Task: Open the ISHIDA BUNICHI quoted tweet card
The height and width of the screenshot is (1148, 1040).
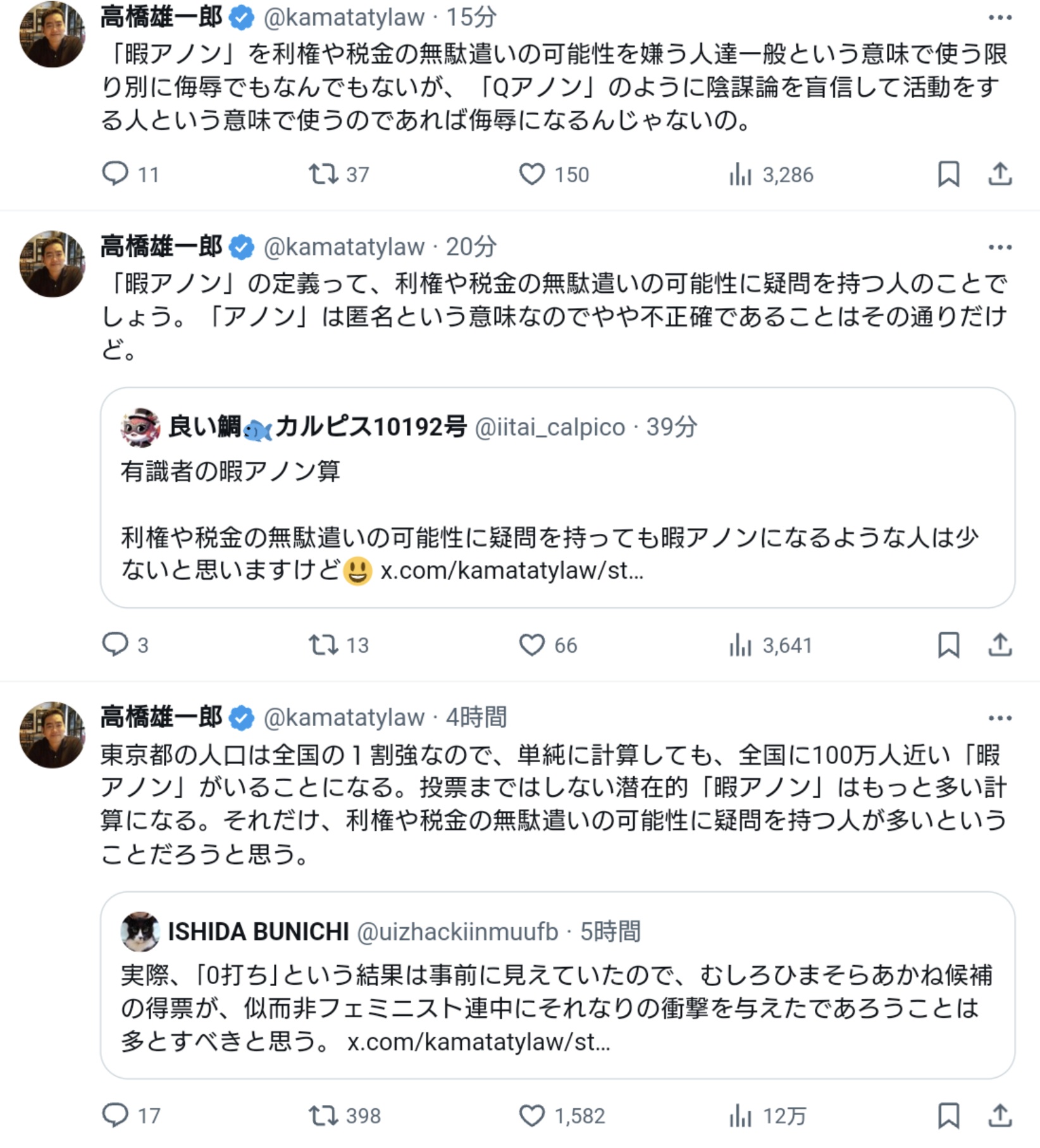Action: pyautogui.click(x=557, y=1006)
